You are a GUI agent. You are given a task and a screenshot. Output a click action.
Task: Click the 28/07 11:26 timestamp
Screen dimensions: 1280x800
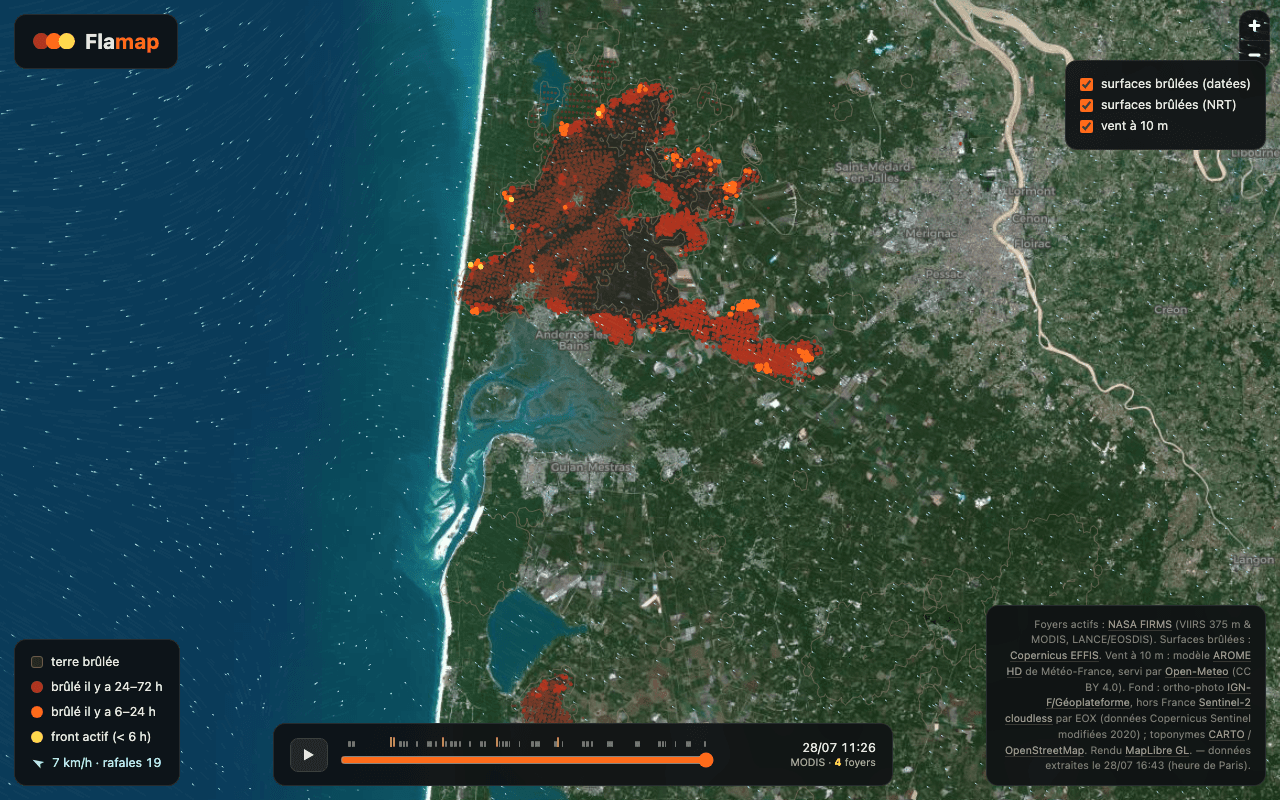pyautogui.click(x=838, y=747)
